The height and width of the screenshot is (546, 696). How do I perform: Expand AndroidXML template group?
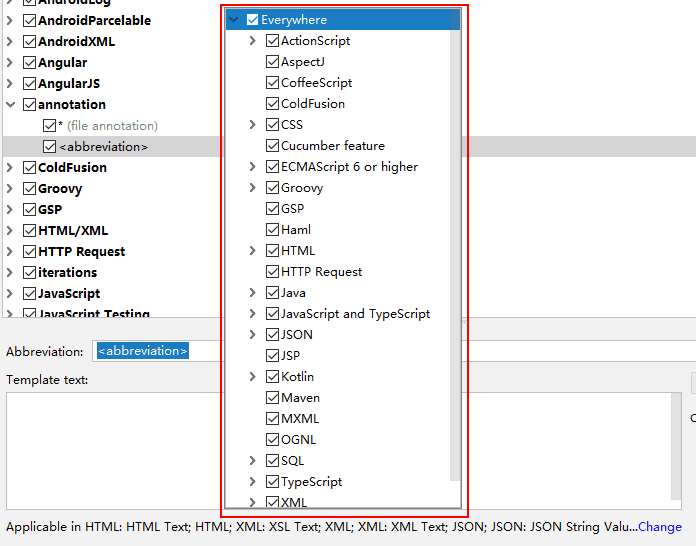tap(10, 41)
